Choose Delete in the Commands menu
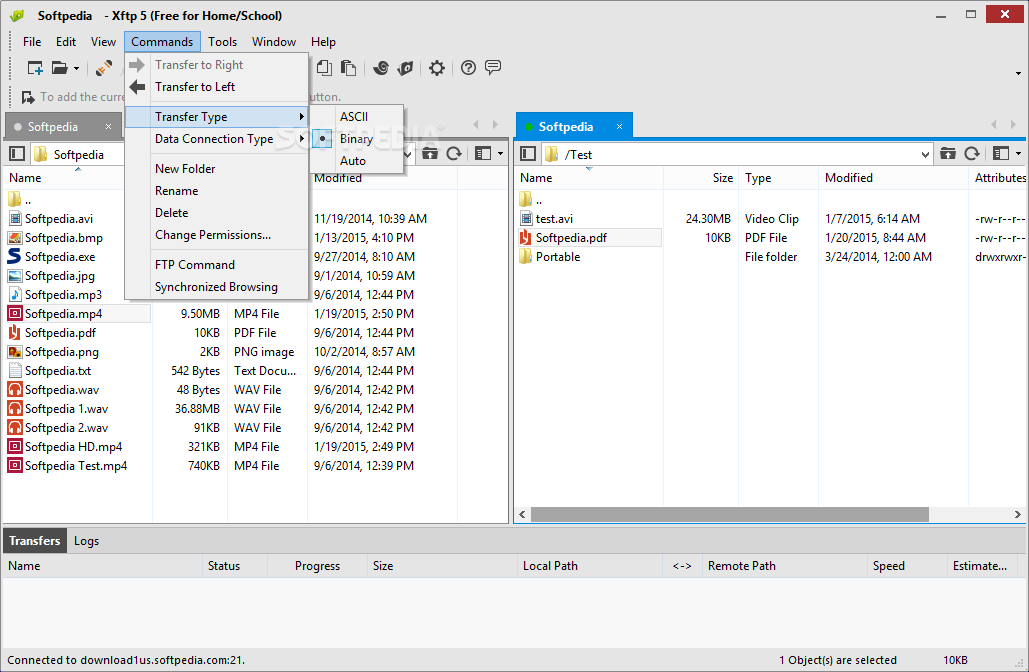 (x=217, y=213)
